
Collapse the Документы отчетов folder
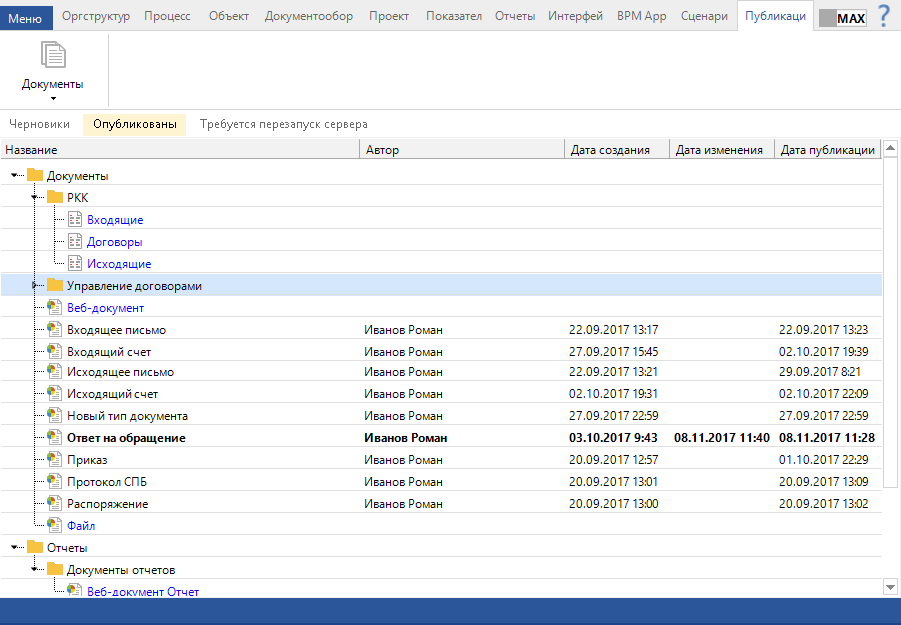click(x=35, y=570)
